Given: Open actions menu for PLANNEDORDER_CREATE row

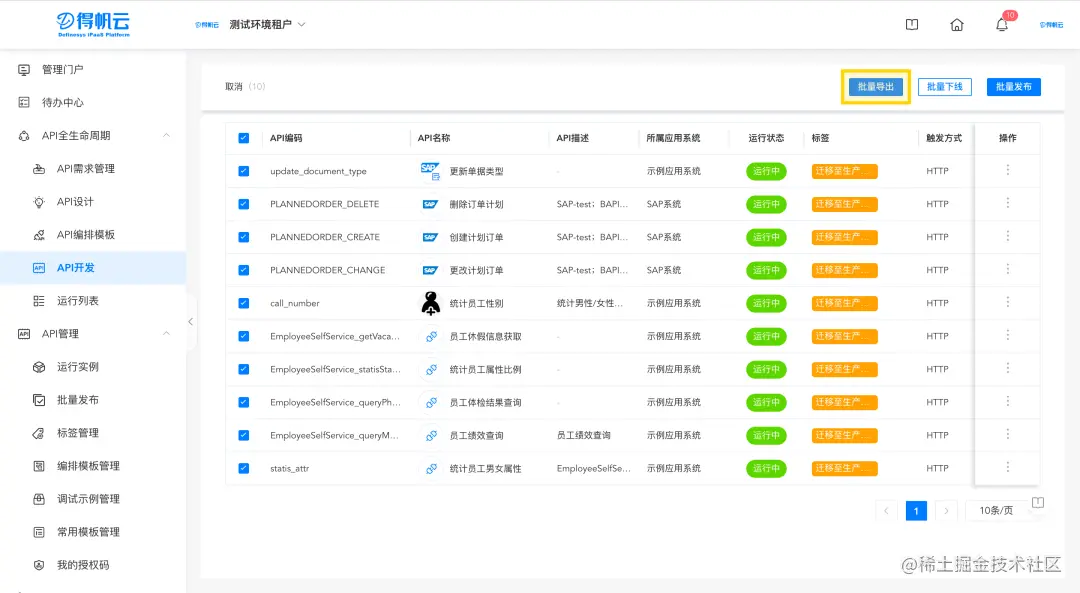Looking at the screenshot, I should click(x=1008, y=236).
